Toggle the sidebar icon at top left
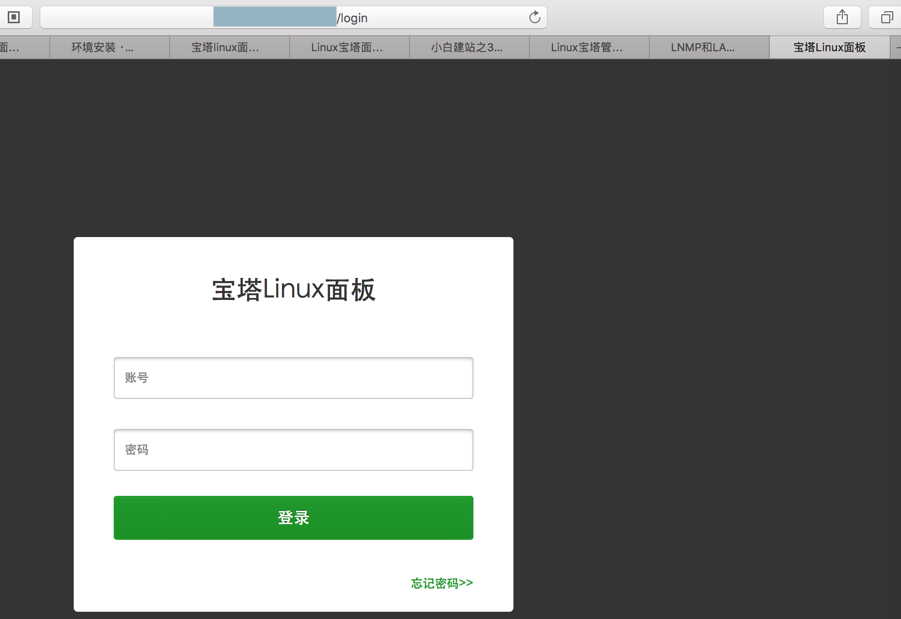The image size is (901, 619). [x=14, y=17]
